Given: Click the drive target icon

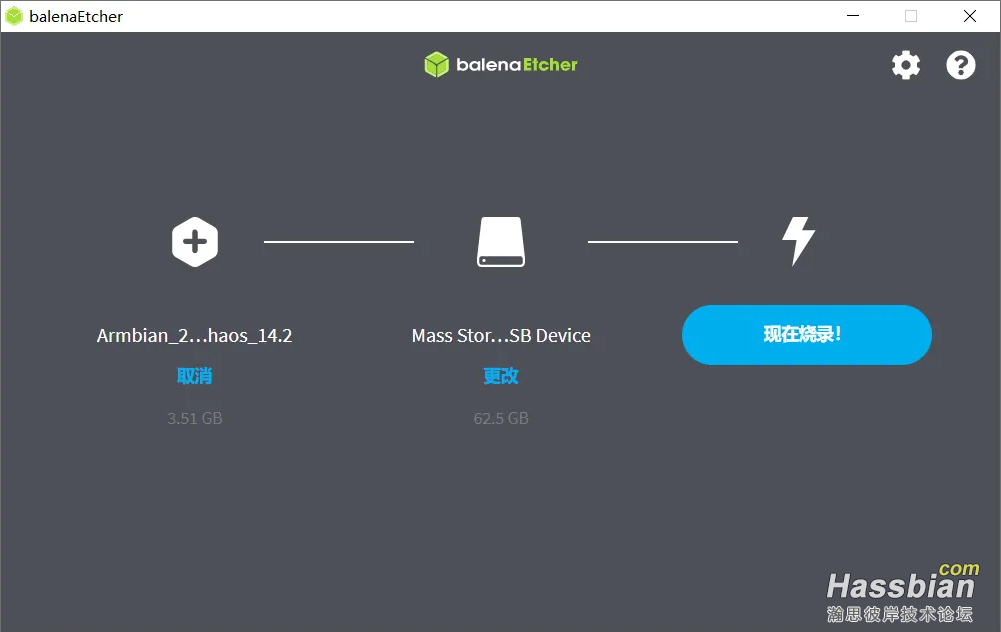Looking at the screenshot, I should (x=501, y=242).
